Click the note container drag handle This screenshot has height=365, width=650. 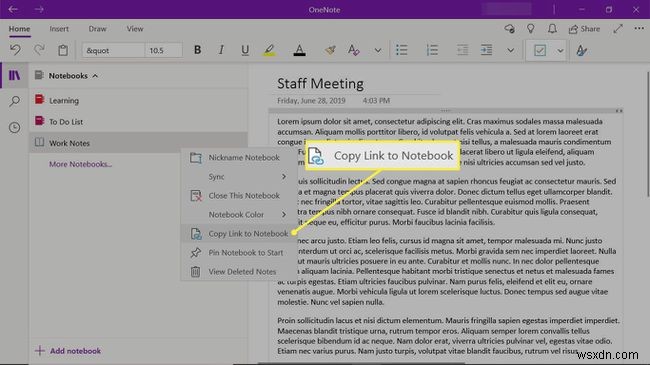[x=445, y=111]
